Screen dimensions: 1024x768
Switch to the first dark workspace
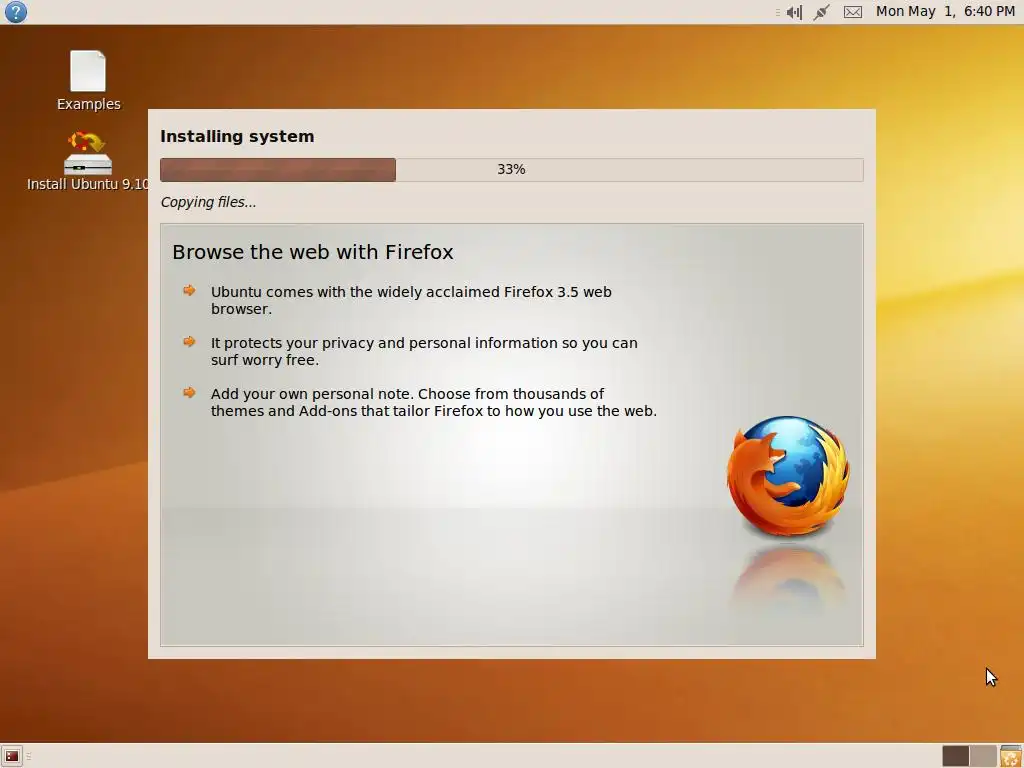click(955, 756)
